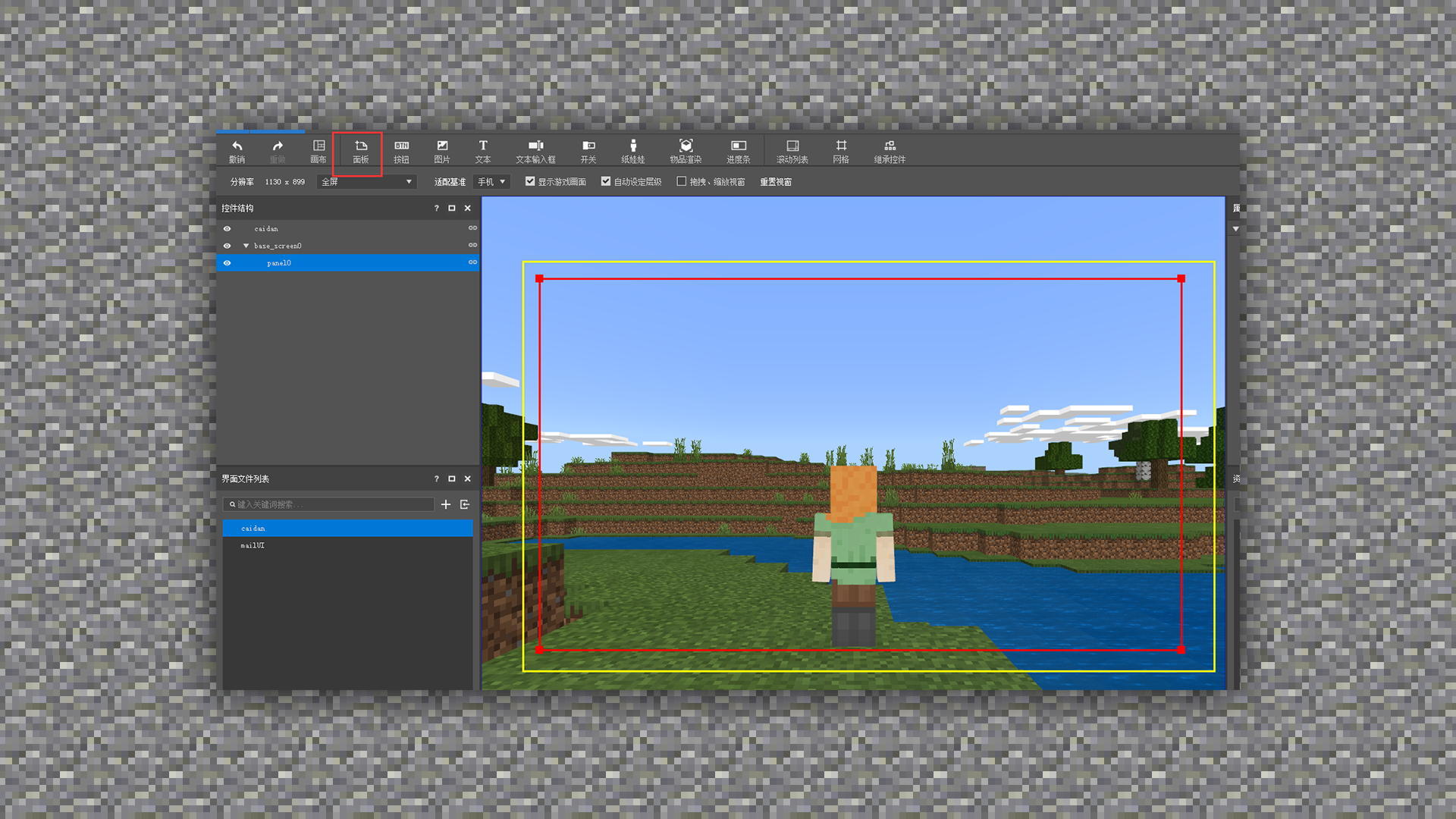Add a Scroll List (滚动列表) control
The width and height of the screenshot is (1456, 819).
(792, 151)
